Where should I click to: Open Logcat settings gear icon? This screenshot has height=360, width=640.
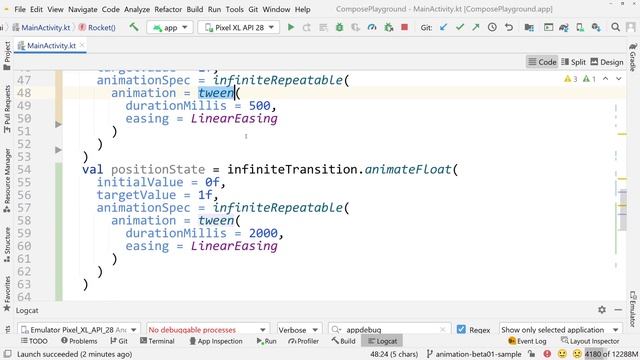coord(602,310)
